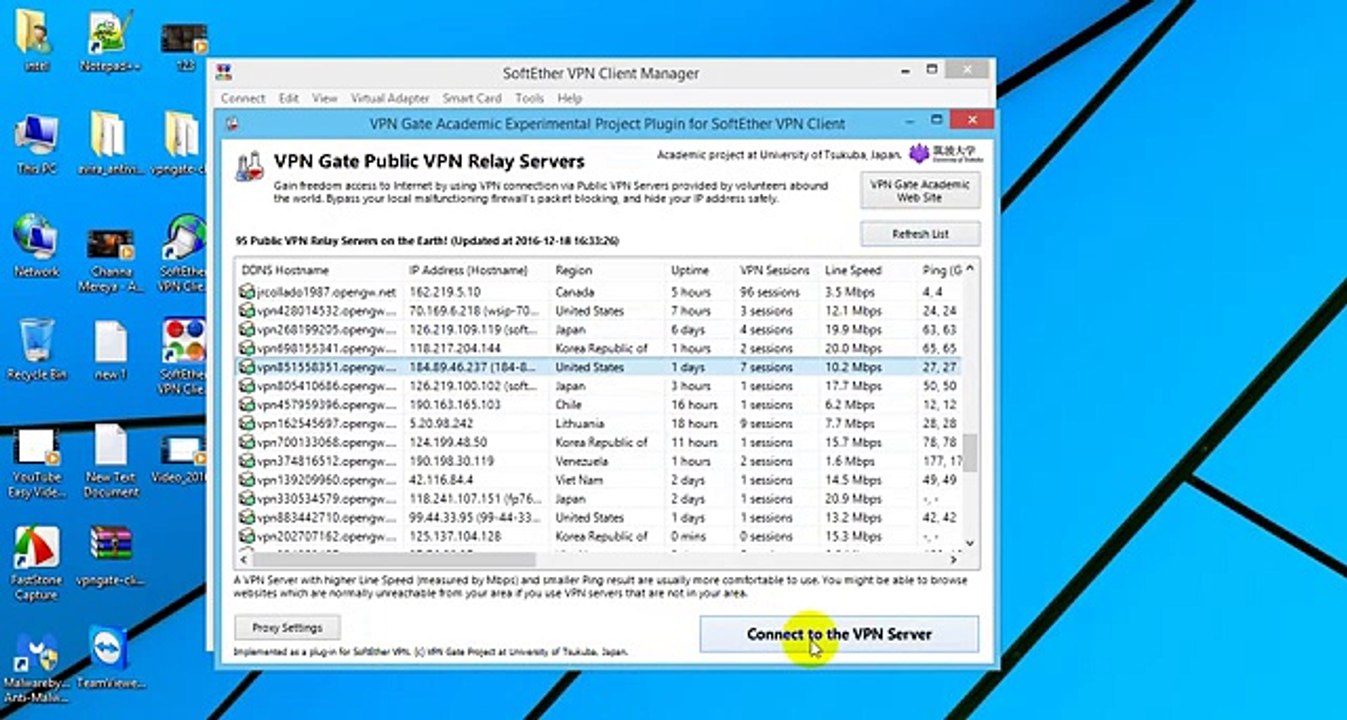The height and width of the screenshot is (720, 1347).
Task: Select the TeamViewer desktop shortcut
Action: click(x=109, y=658)
